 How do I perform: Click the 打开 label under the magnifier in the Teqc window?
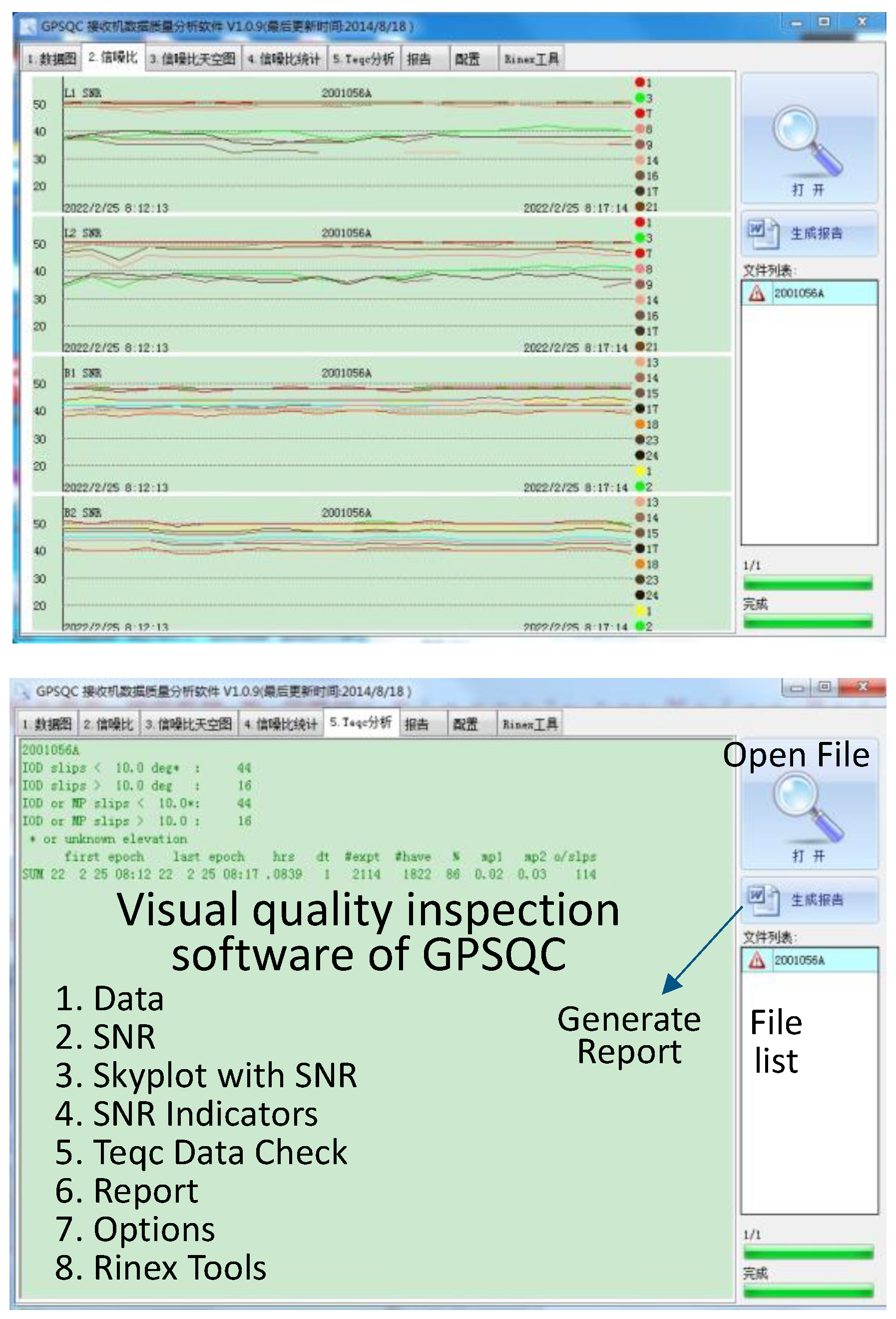coord(808,855)
